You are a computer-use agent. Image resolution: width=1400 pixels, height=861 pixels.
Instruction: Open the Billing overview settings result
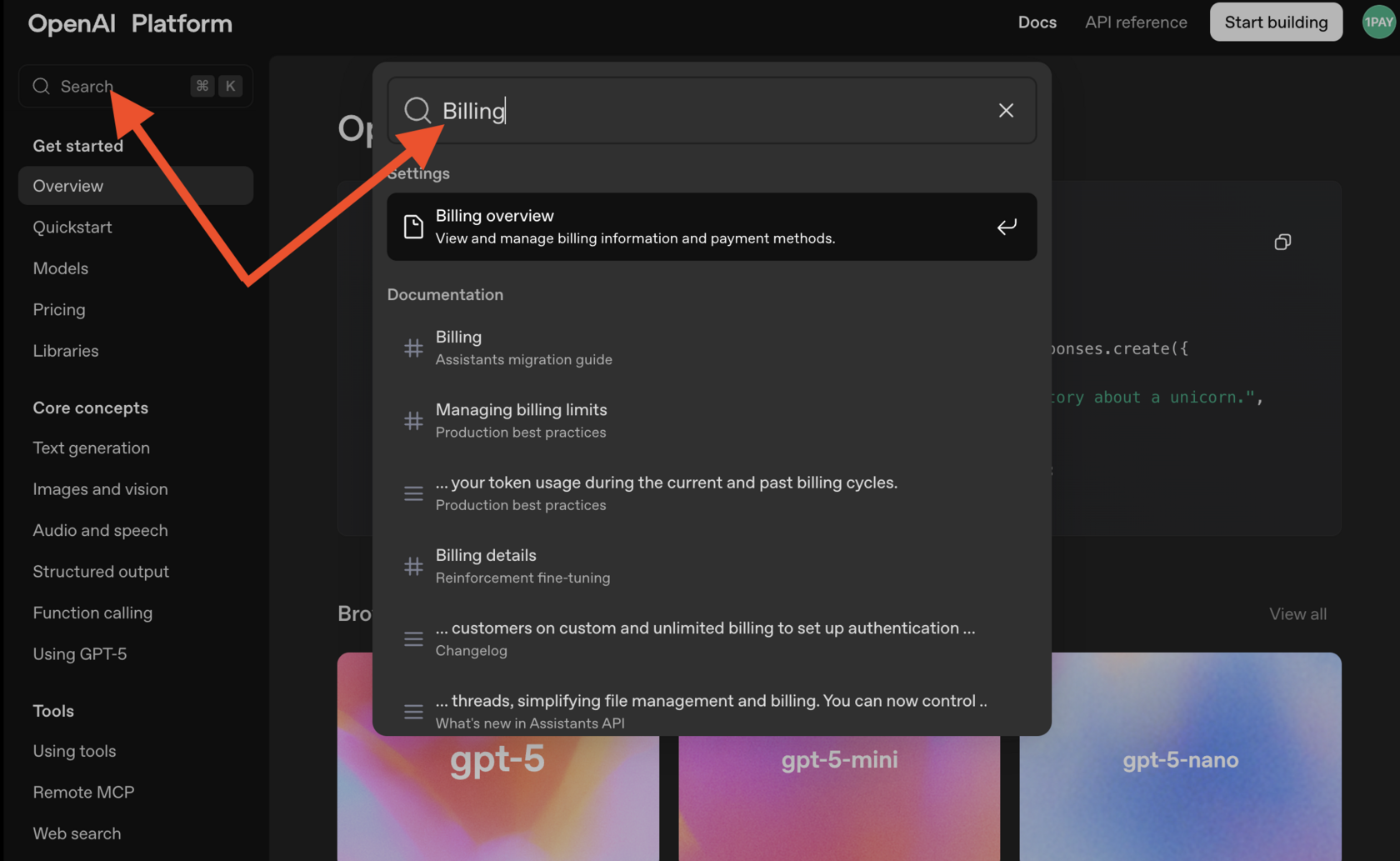point(712,227)
